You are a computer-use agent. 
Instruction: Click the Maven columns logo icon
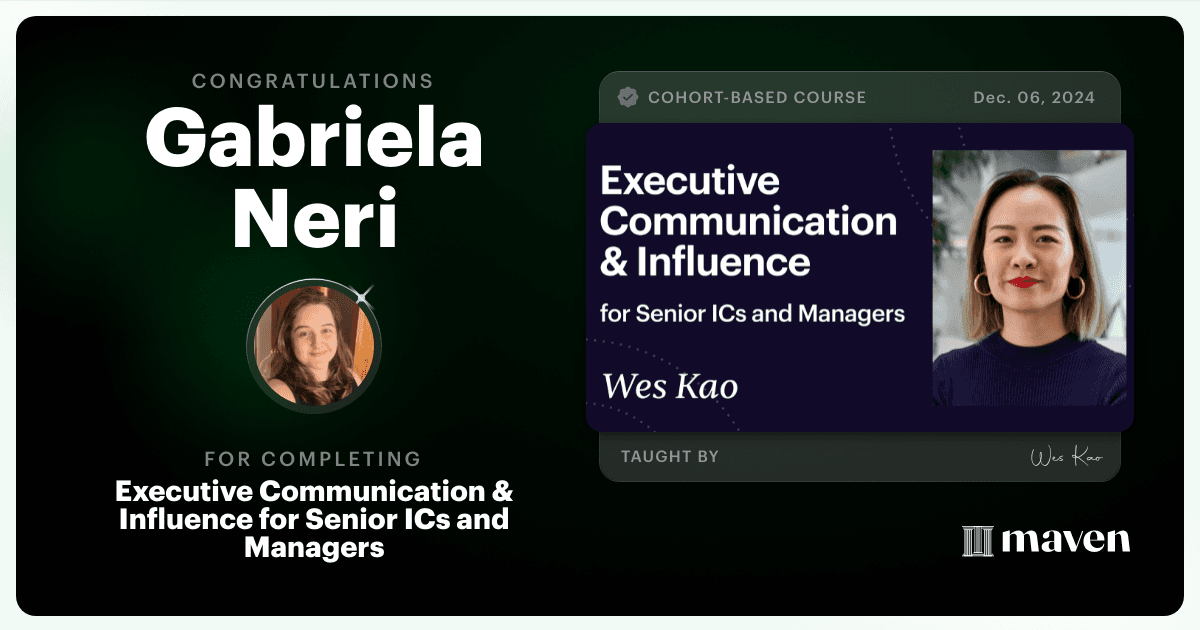(x=977, y=541)
